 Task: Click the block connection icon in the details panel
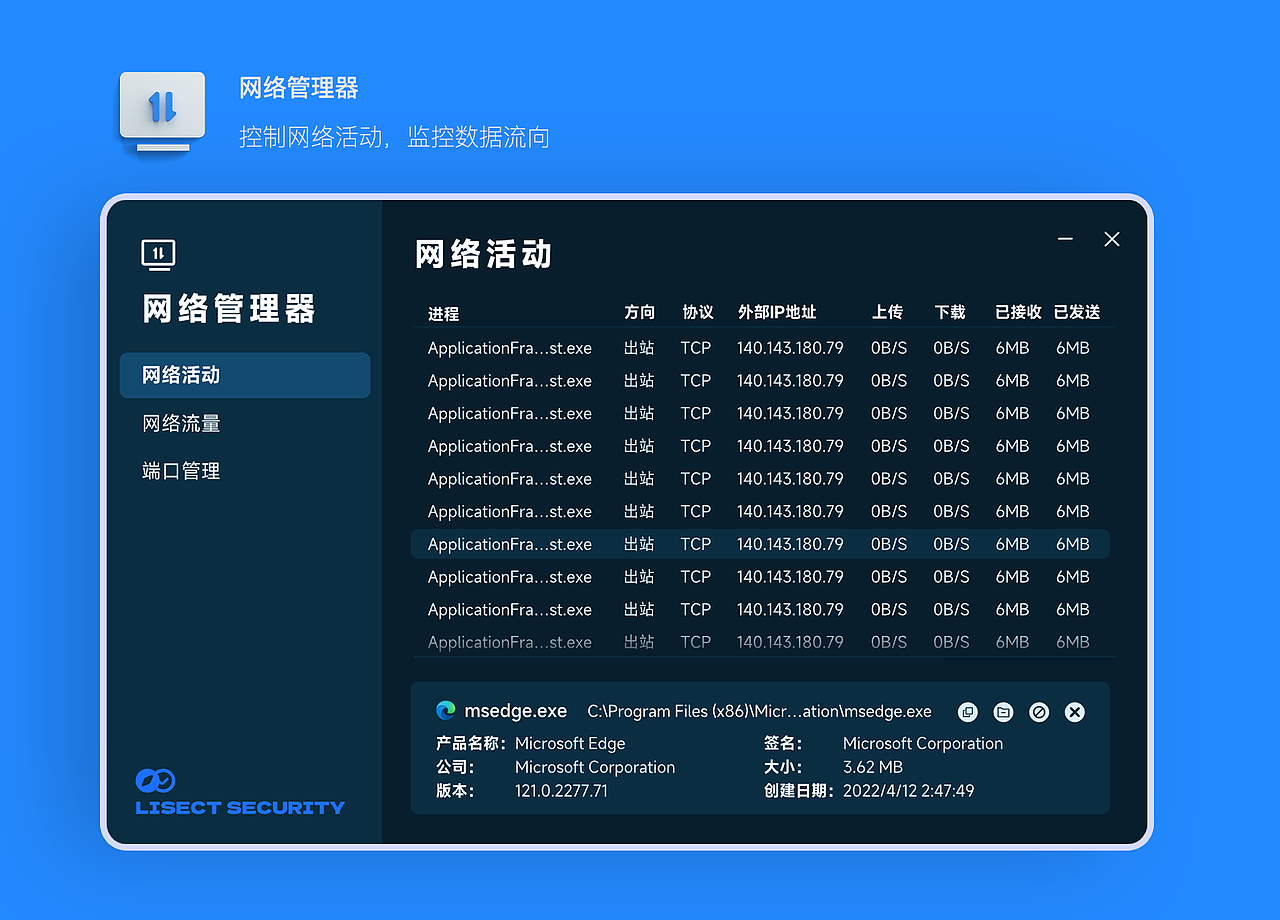1039,712
